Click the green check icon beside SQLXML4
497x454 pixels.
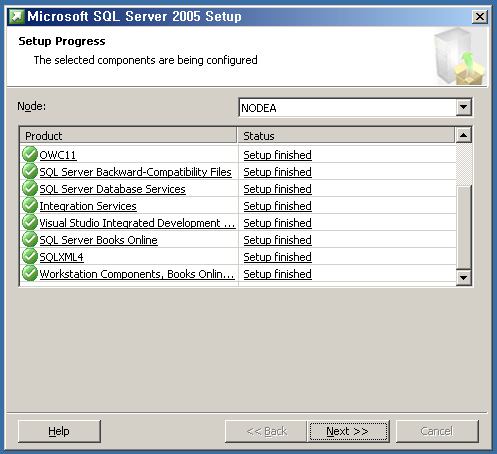[x=30, y=256]
